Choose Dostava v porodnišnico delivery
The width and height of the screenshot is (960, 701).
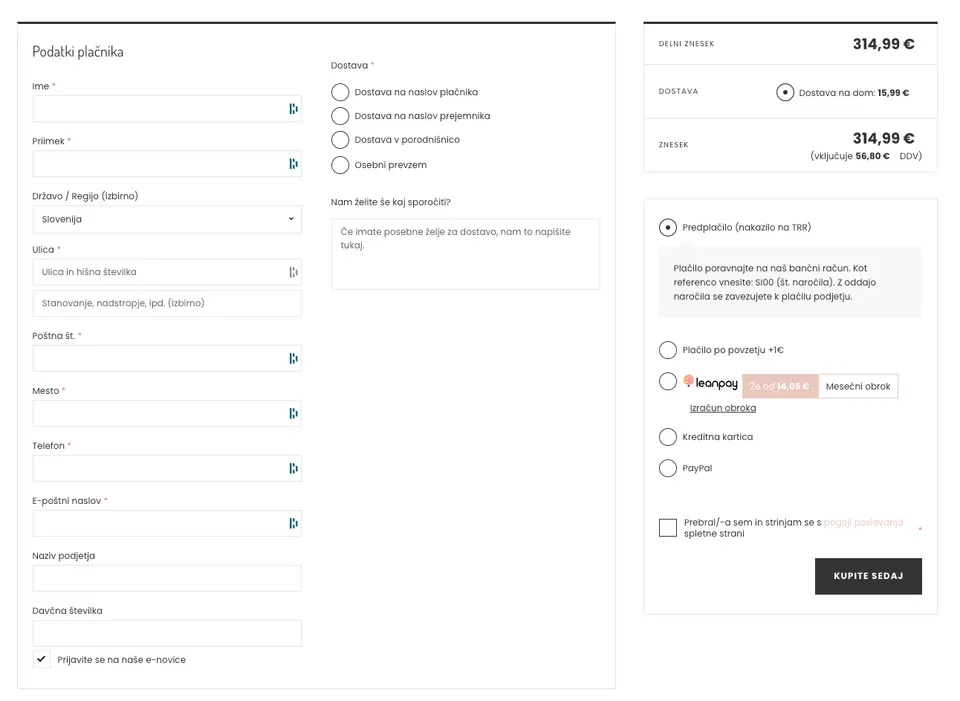point(340,140)
